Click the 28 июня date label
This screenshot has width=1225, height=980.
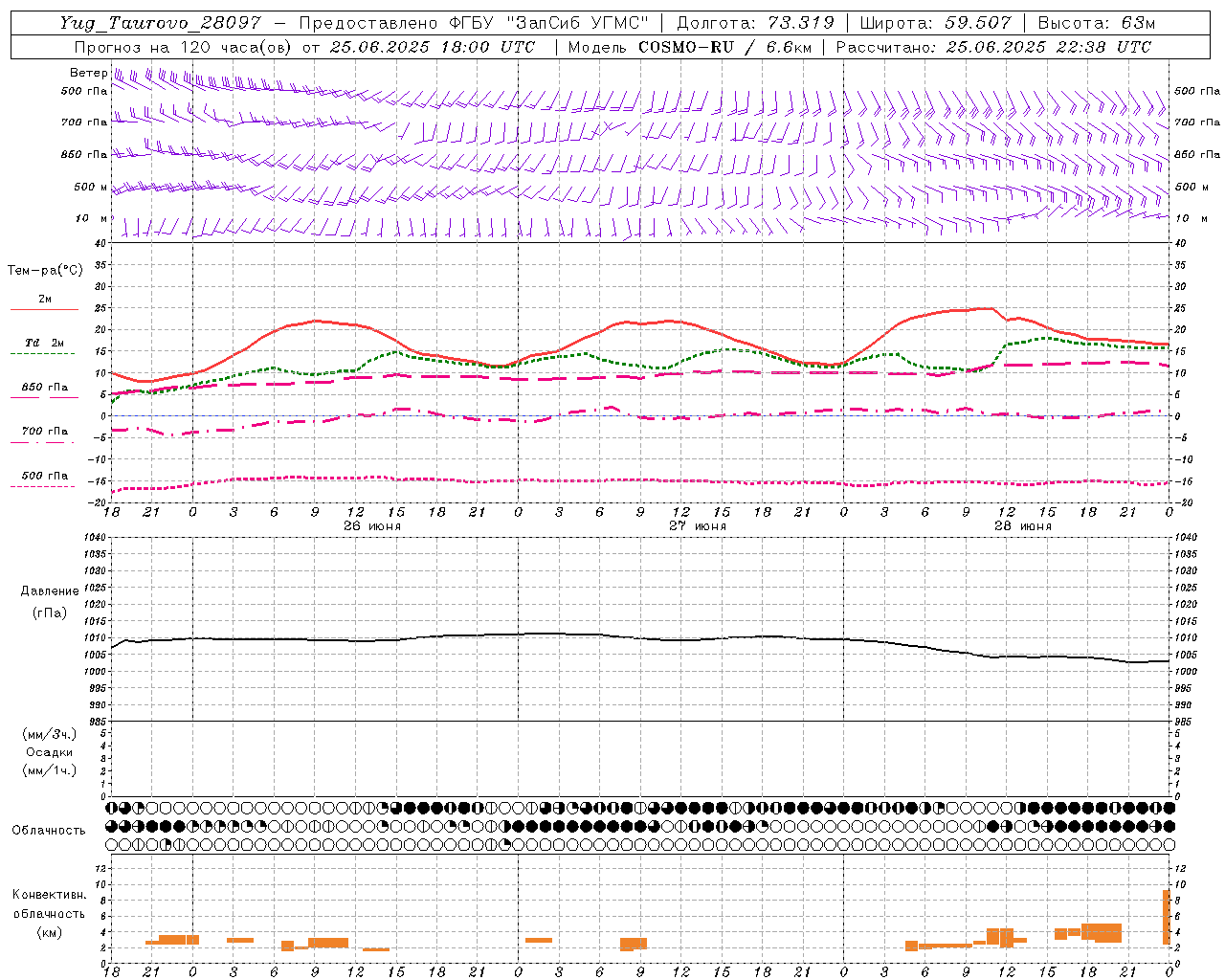pos(1023,526)
